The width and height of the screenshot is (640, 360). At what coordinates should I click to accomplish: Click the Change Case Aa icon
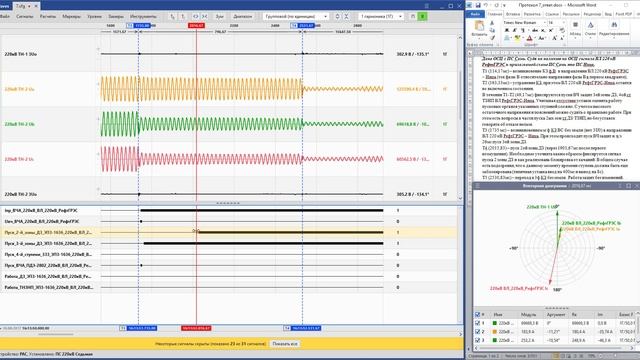541,38
